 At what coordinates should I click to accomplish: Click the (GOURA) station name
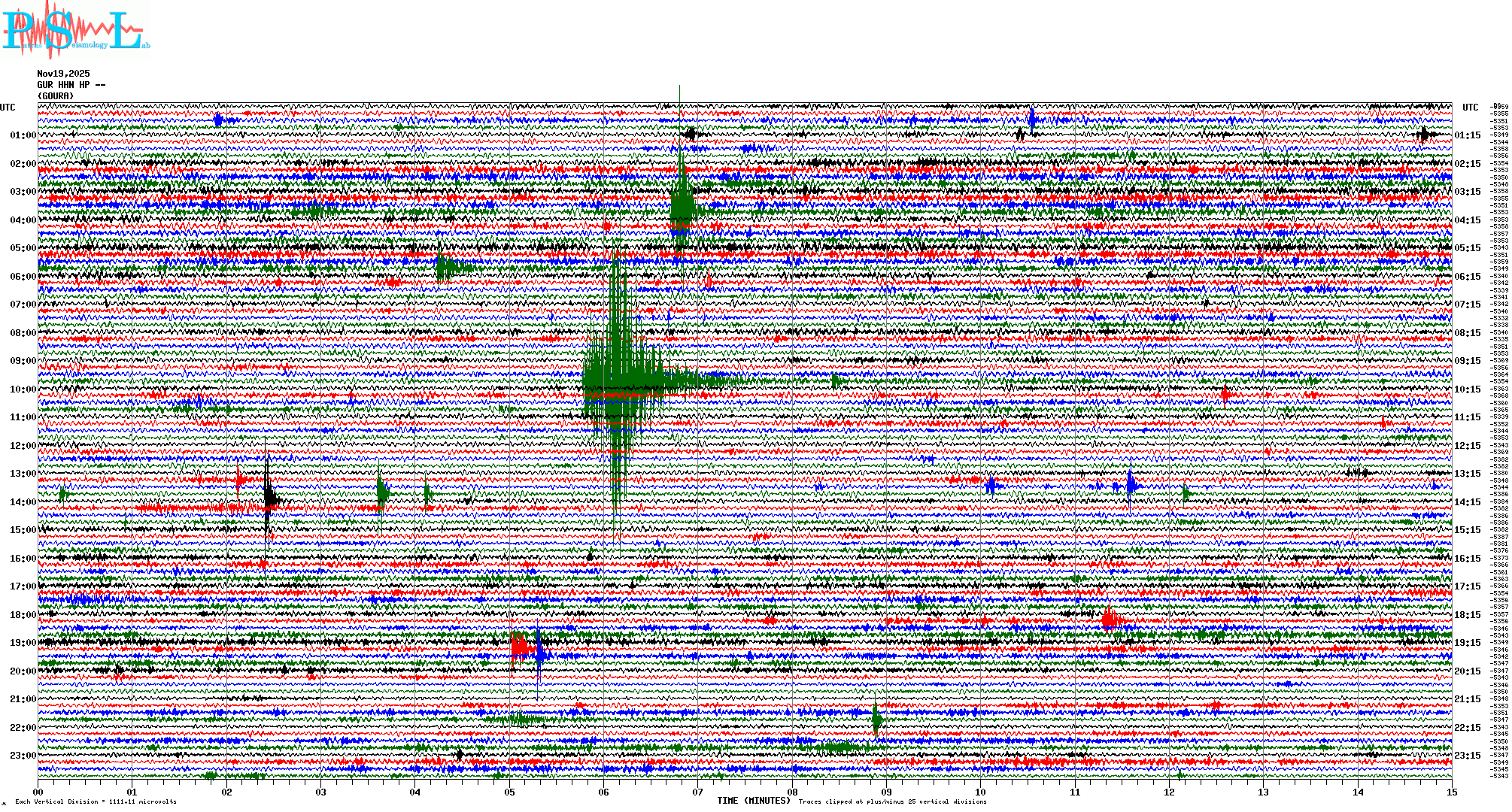point(56,96)
